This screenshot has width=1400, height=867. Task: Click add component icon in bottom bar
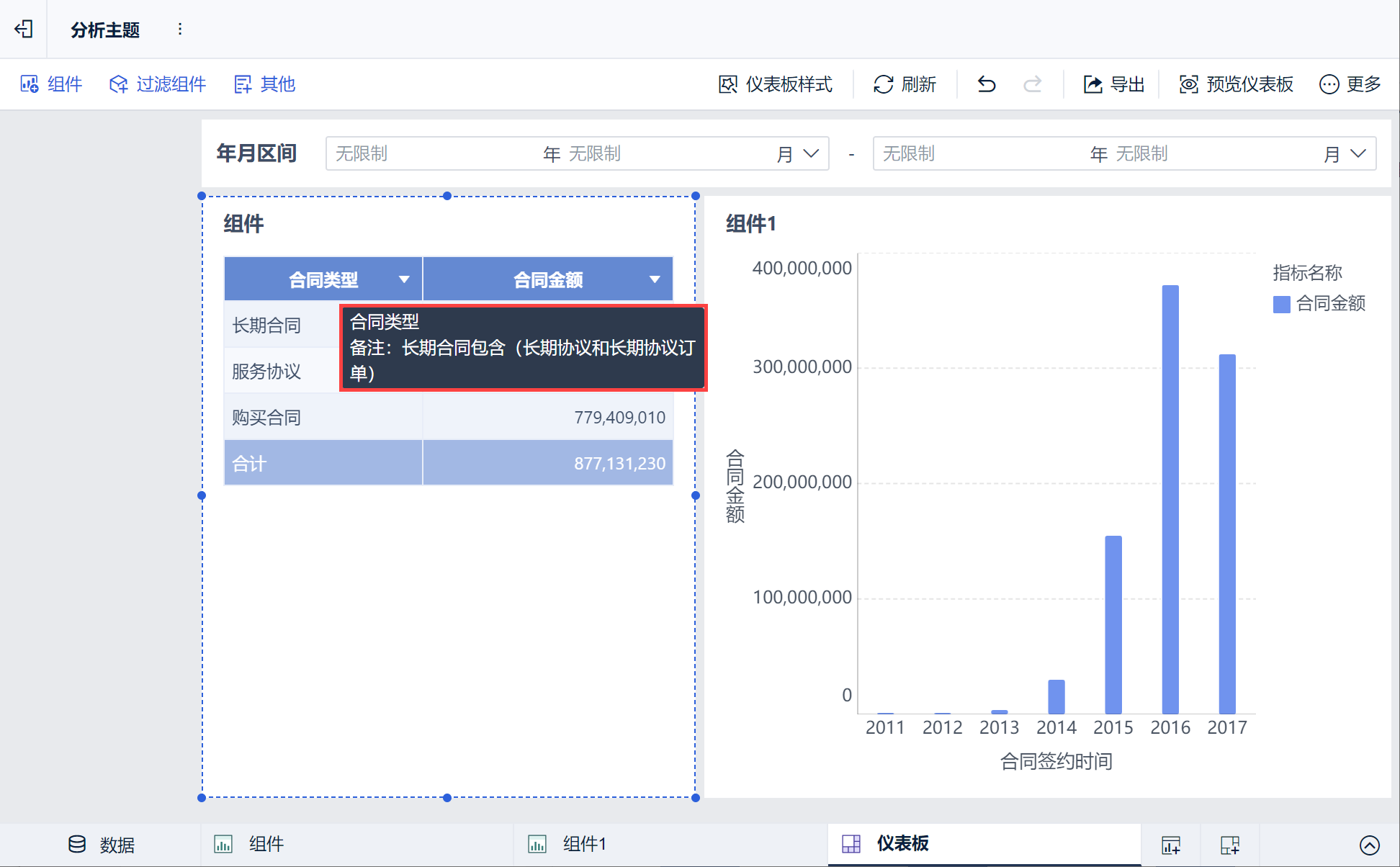(x=1171, y=845)
